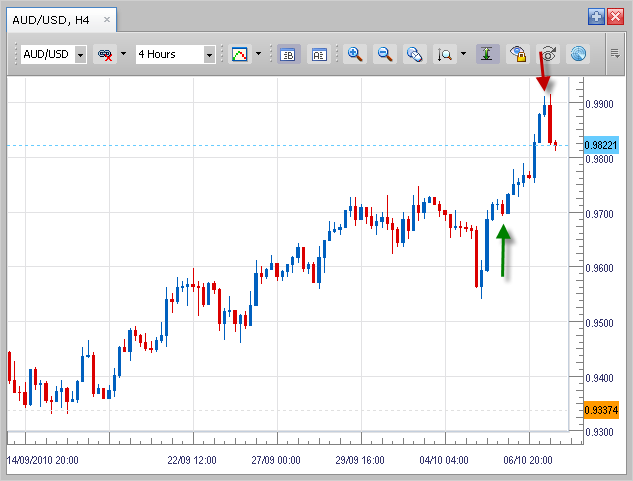The width and height of the screenshot is (633, 481).
Task: Click the eye with padlock icon
Action: click(x=518, y=54)
